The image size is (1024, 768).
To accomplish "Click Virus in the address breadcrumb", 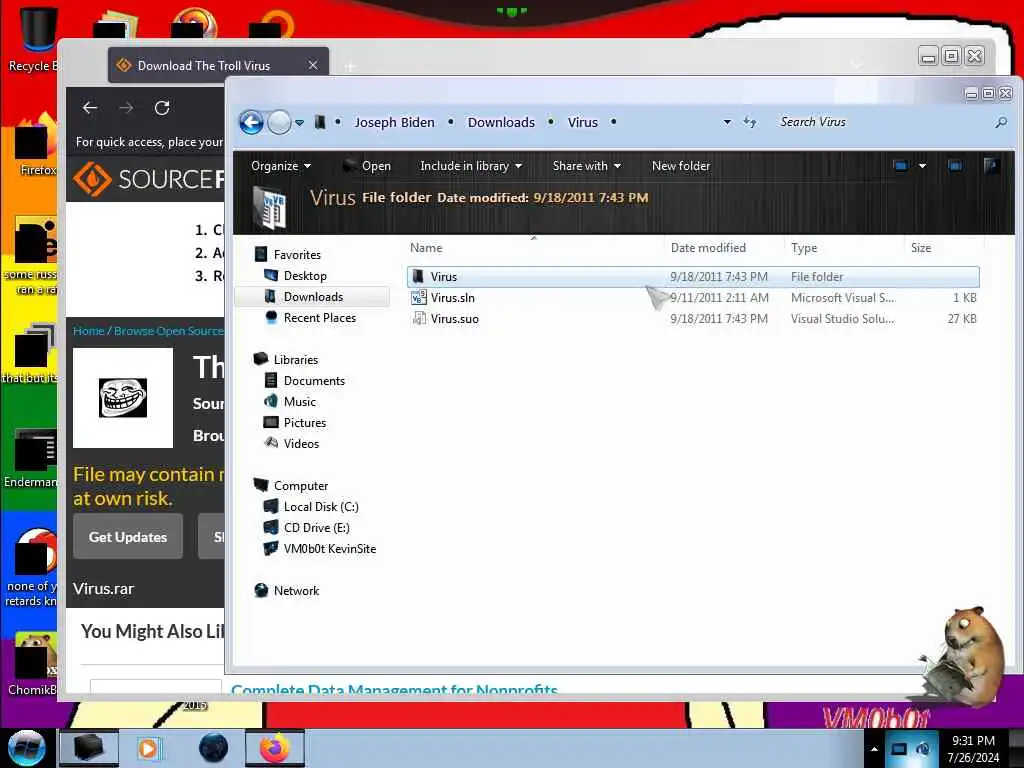I will click(x=583, y=122).
